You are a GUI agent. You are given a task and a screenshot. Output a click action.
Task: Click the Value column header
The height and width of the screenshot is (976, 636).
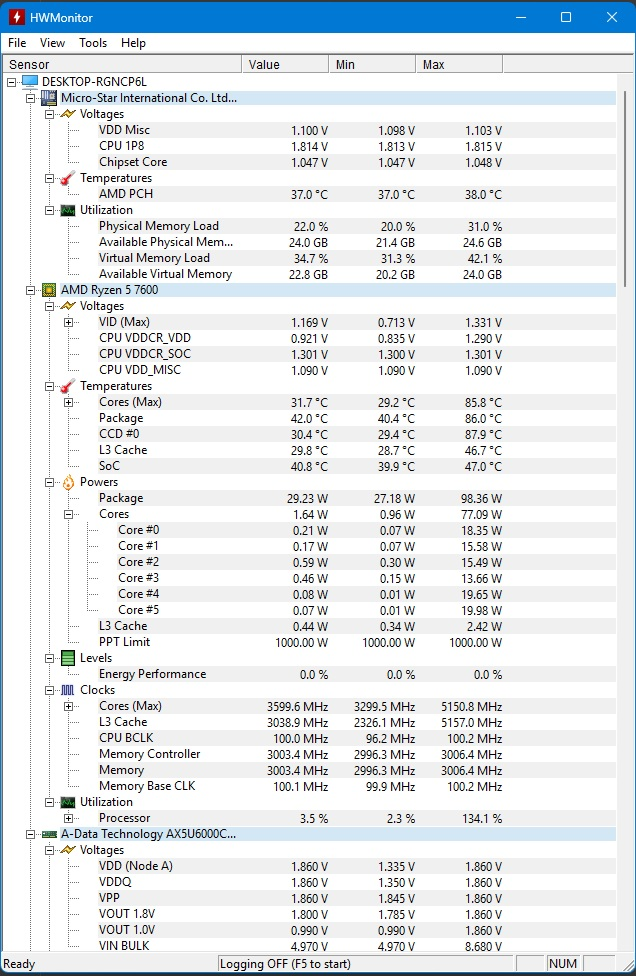[x=285, y=64]
